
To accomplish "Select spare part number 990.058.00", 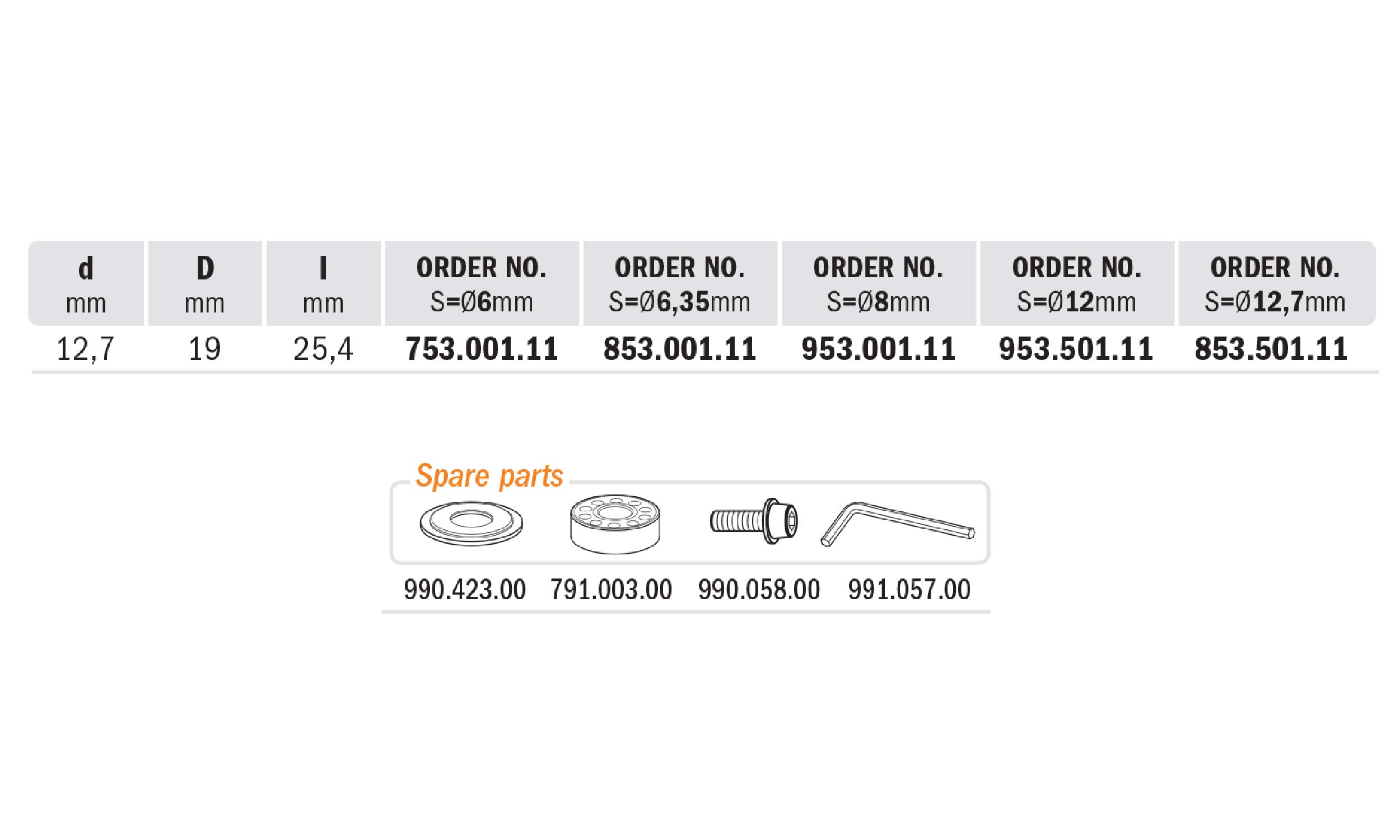I will 759,589.
